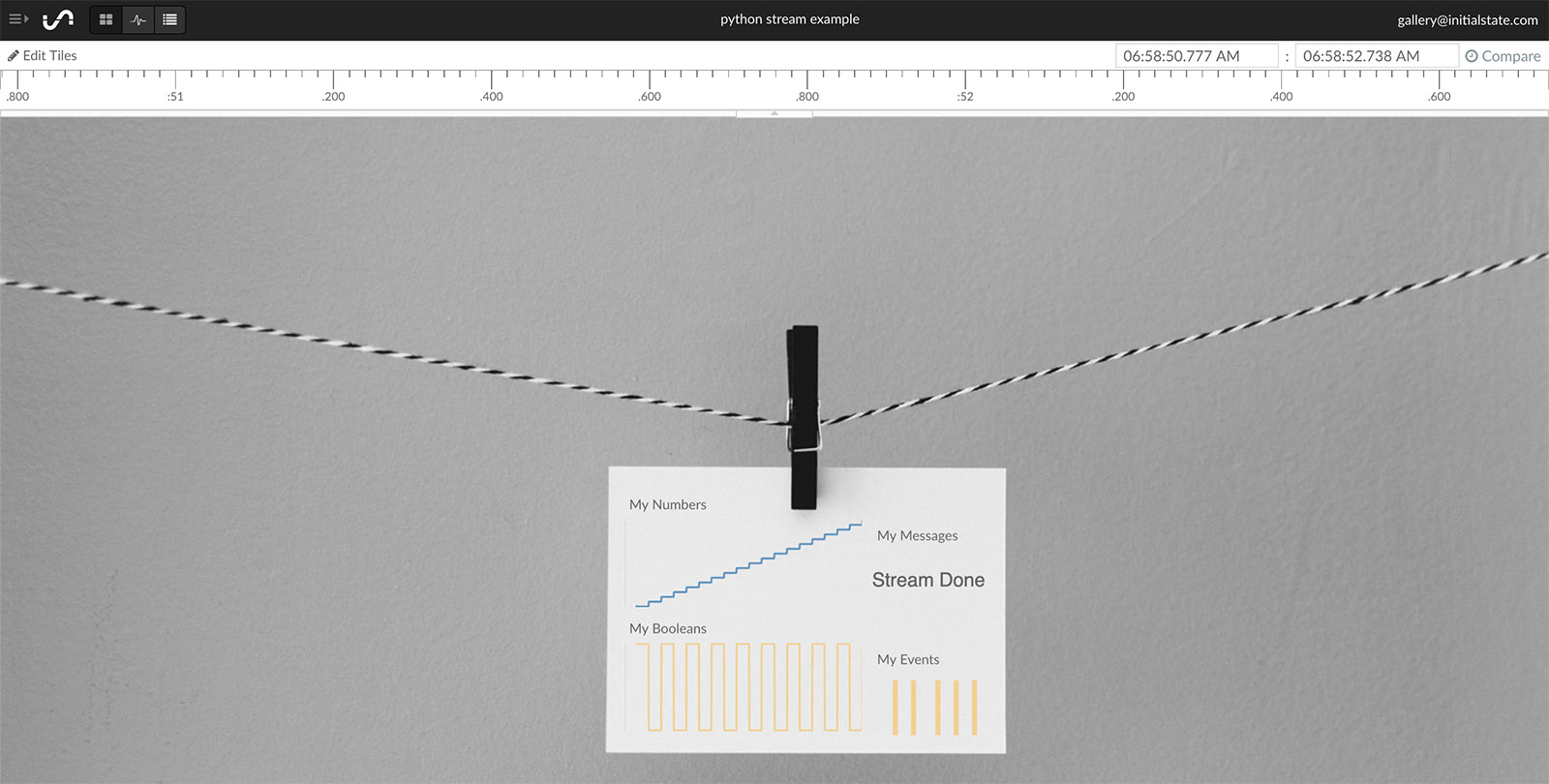Open the hamburger sidebar menu
Image resolution: width=1549 pixels, height=784 pixels.
click(18, 19)
